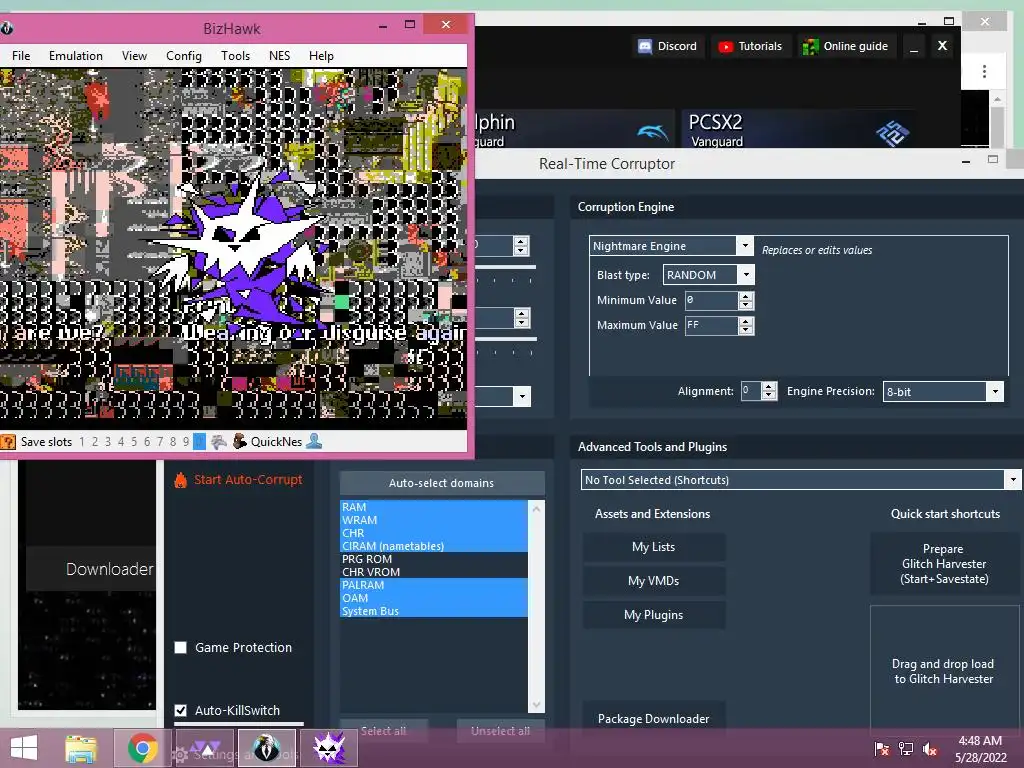Uncheck the Auto-KillSwitch checkbox
This screenshot has height=768, width=1024.
pyautogui.click(x=181, y=711)
